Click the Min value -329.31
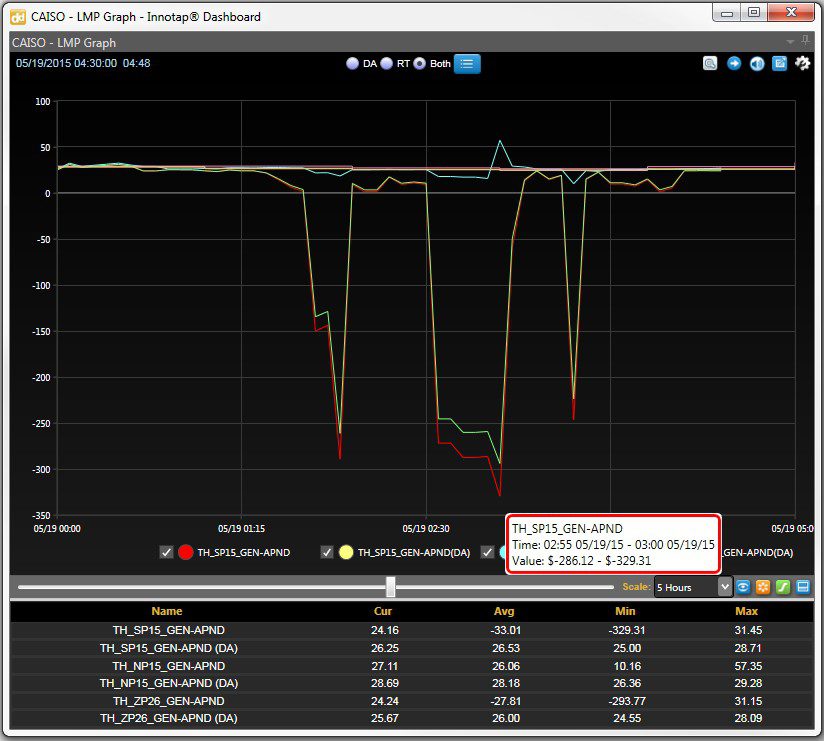 tap(627, 630)
